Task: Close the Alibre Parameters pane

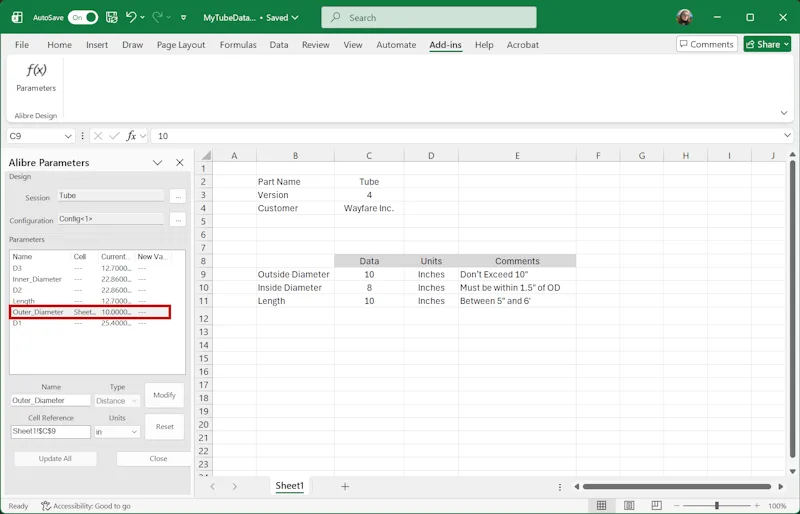Action: [x=180, y=162]
